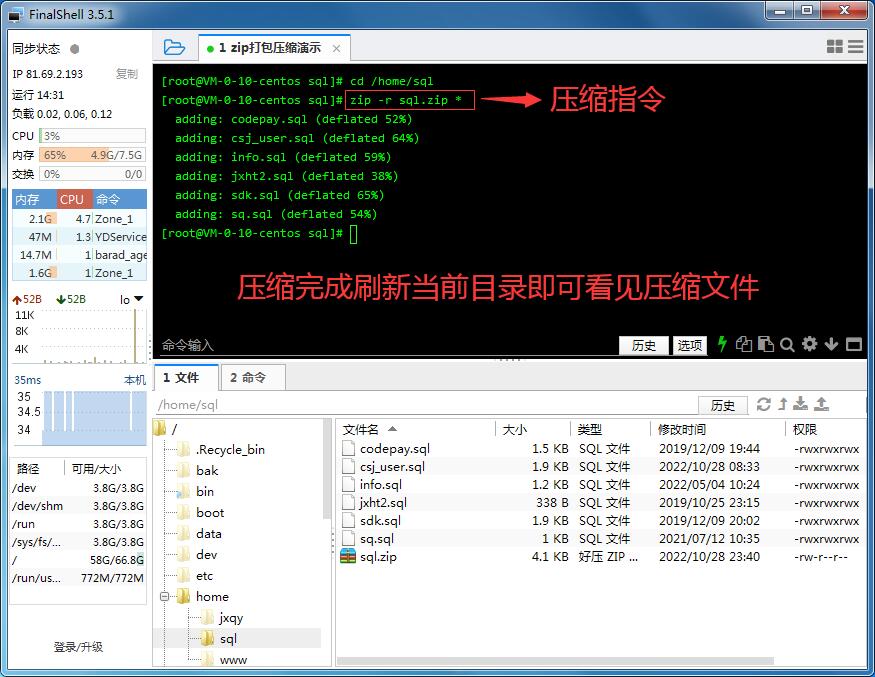Click the 选项 button in terminal bar
Viewport: 875px width, 677px height.
[690, 345]
